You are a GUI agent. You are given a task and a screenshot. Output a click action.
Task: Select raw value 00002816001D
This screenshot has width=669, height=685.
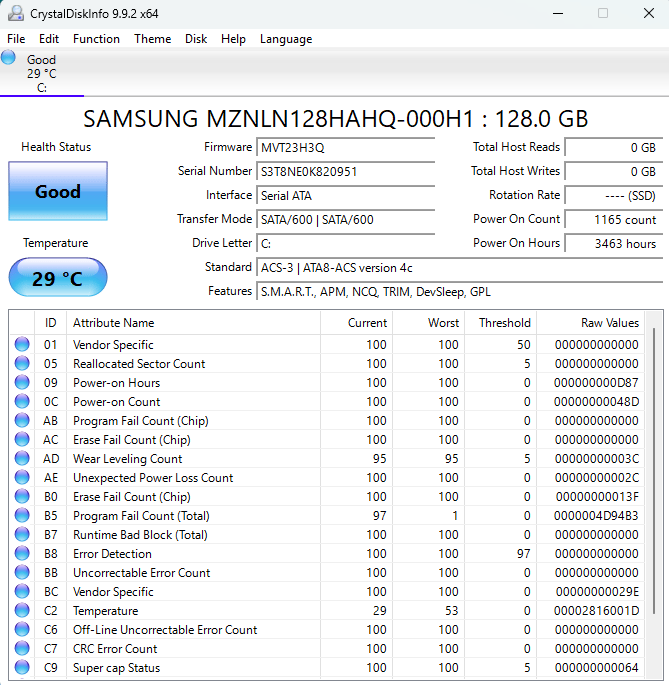596,610
